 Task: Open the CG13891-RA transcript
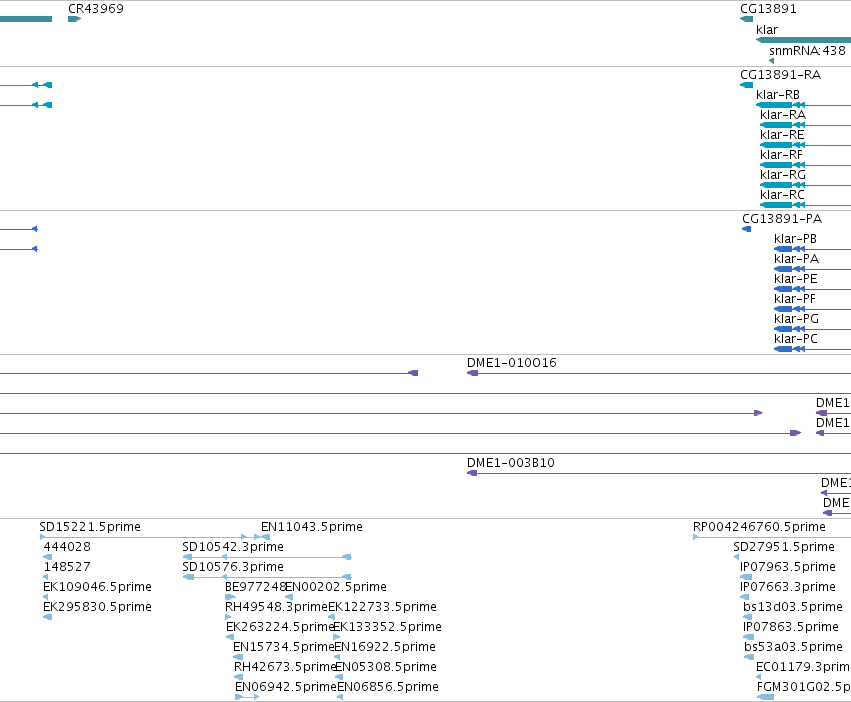click(780, 75)
